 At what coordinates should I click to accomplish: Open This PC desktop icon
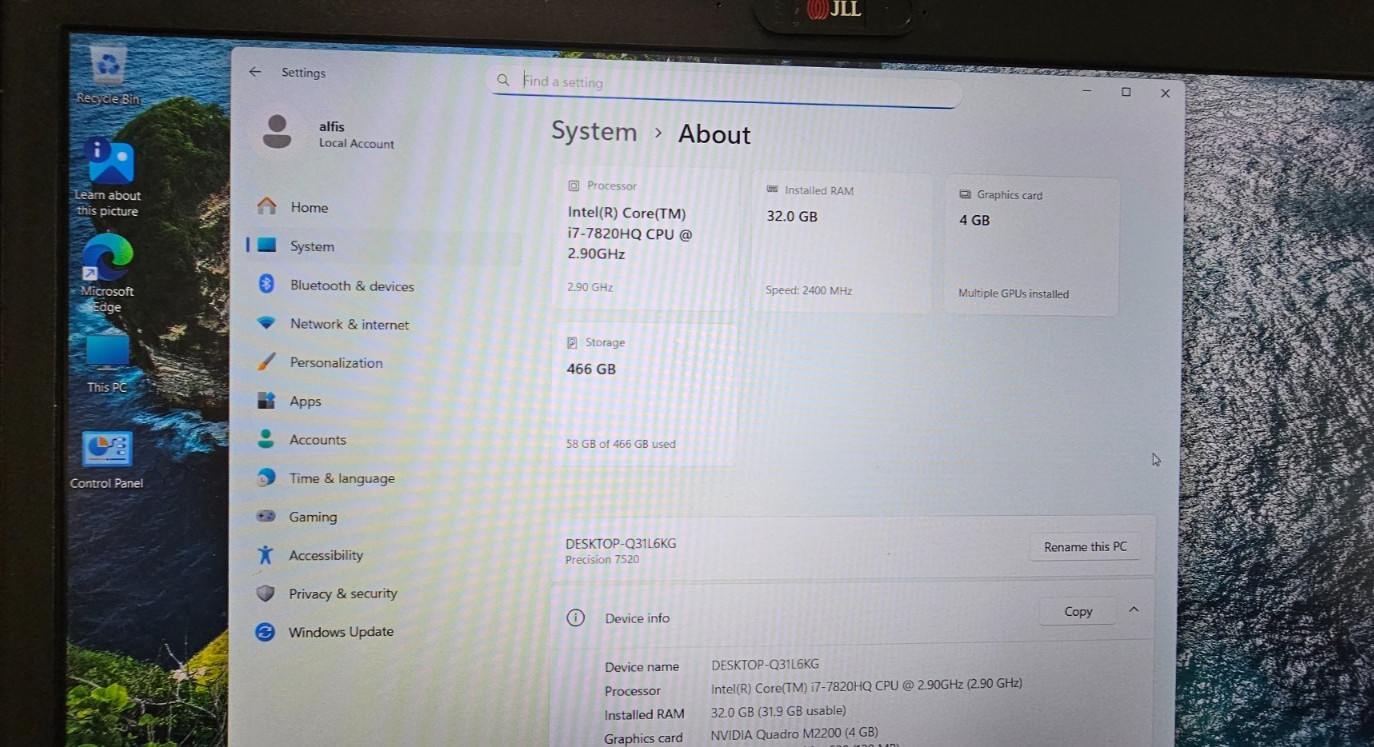coord(107,363)
